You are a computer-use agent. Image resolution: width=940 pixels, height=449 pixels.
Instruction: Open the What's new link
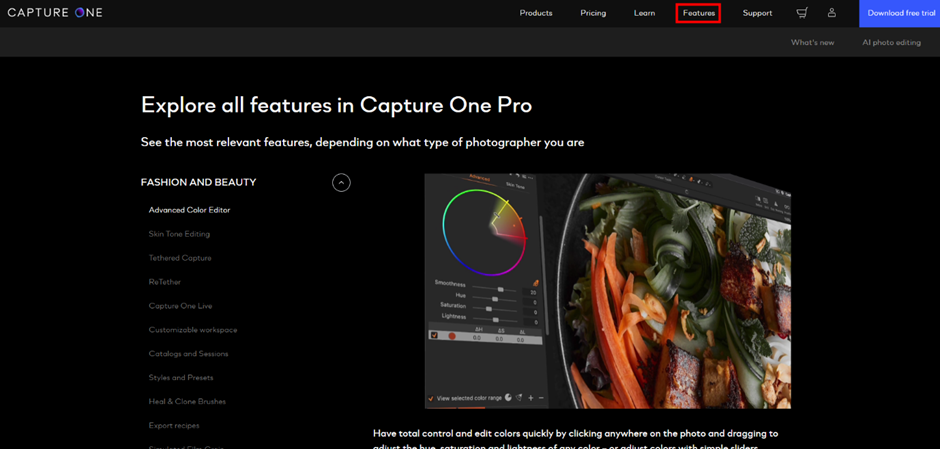[x=812, y=43]
